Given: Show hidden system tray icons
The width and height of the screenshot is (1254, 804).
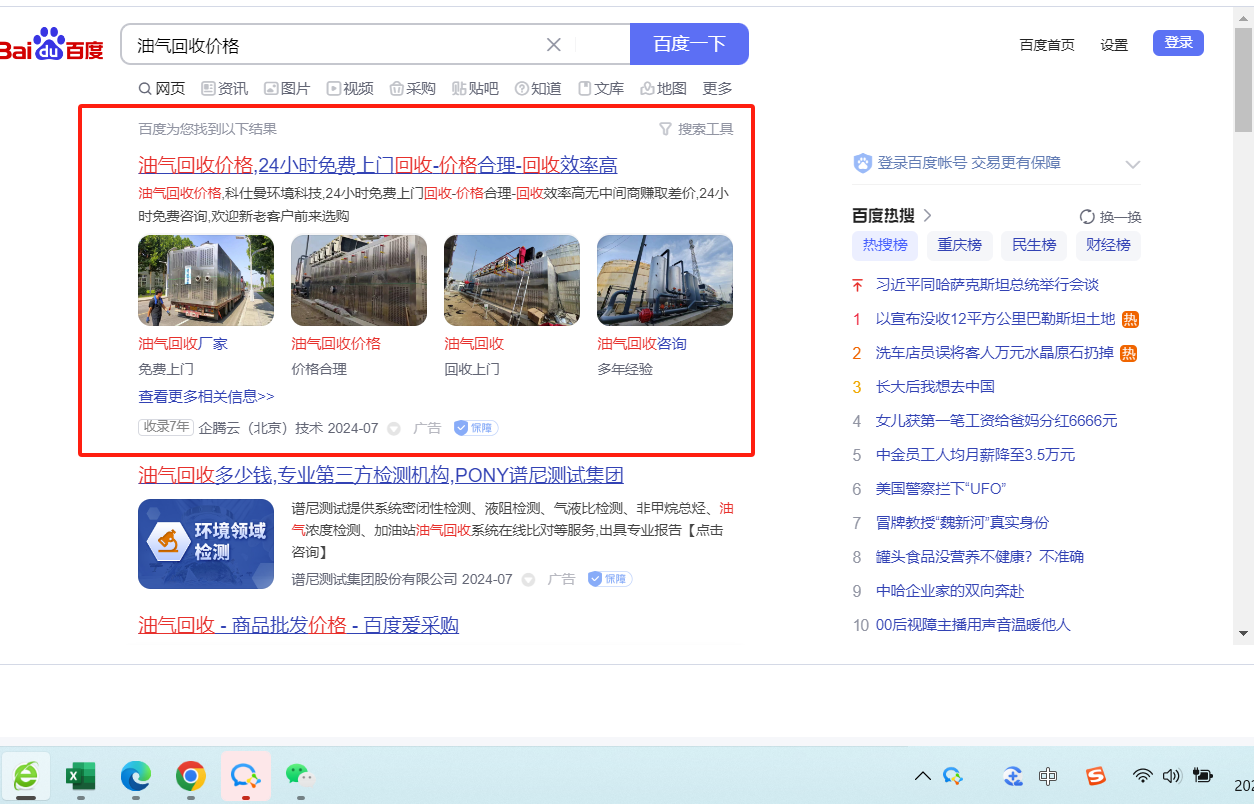Looking at the screenshot, I should click(x=922, y=776).
